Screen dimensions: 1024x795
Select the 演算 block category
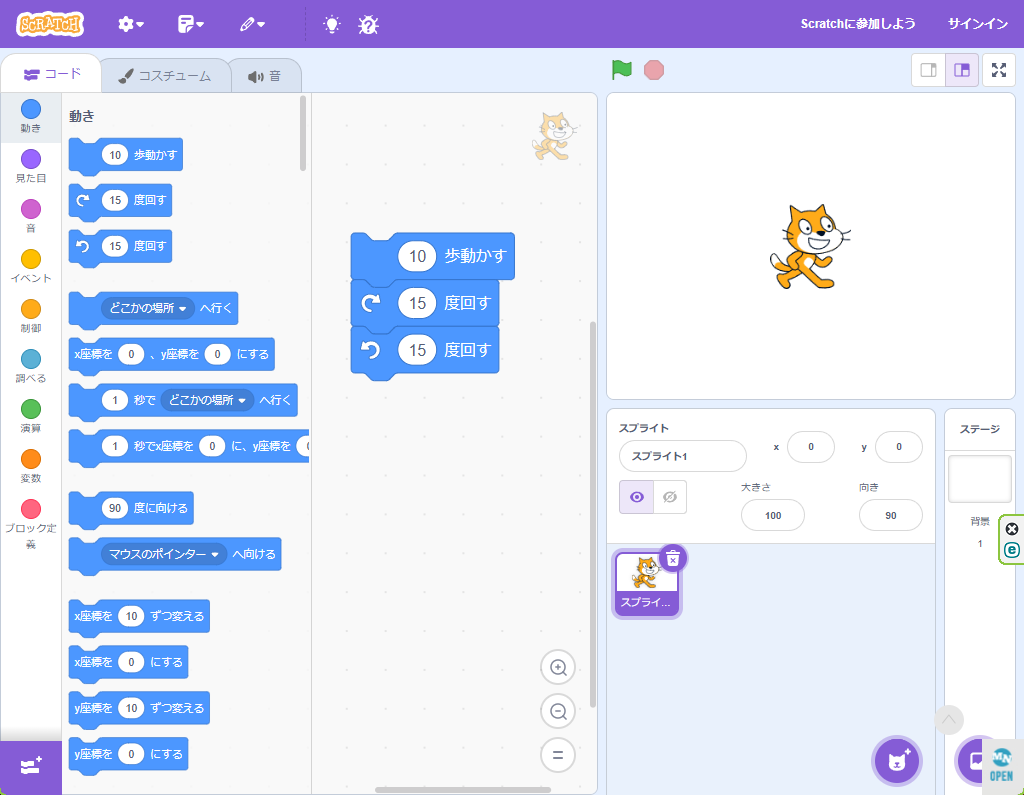click(31, 417)
